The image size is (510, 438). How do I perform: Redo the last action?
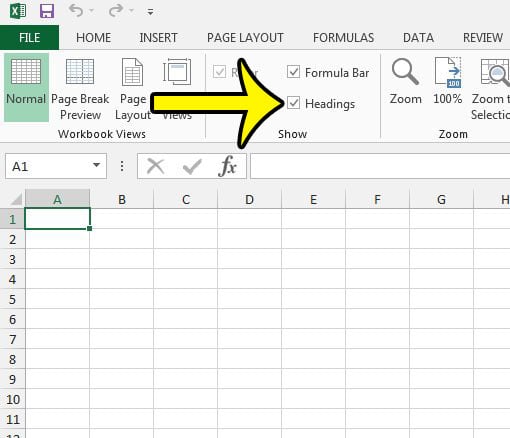[116, 11]
